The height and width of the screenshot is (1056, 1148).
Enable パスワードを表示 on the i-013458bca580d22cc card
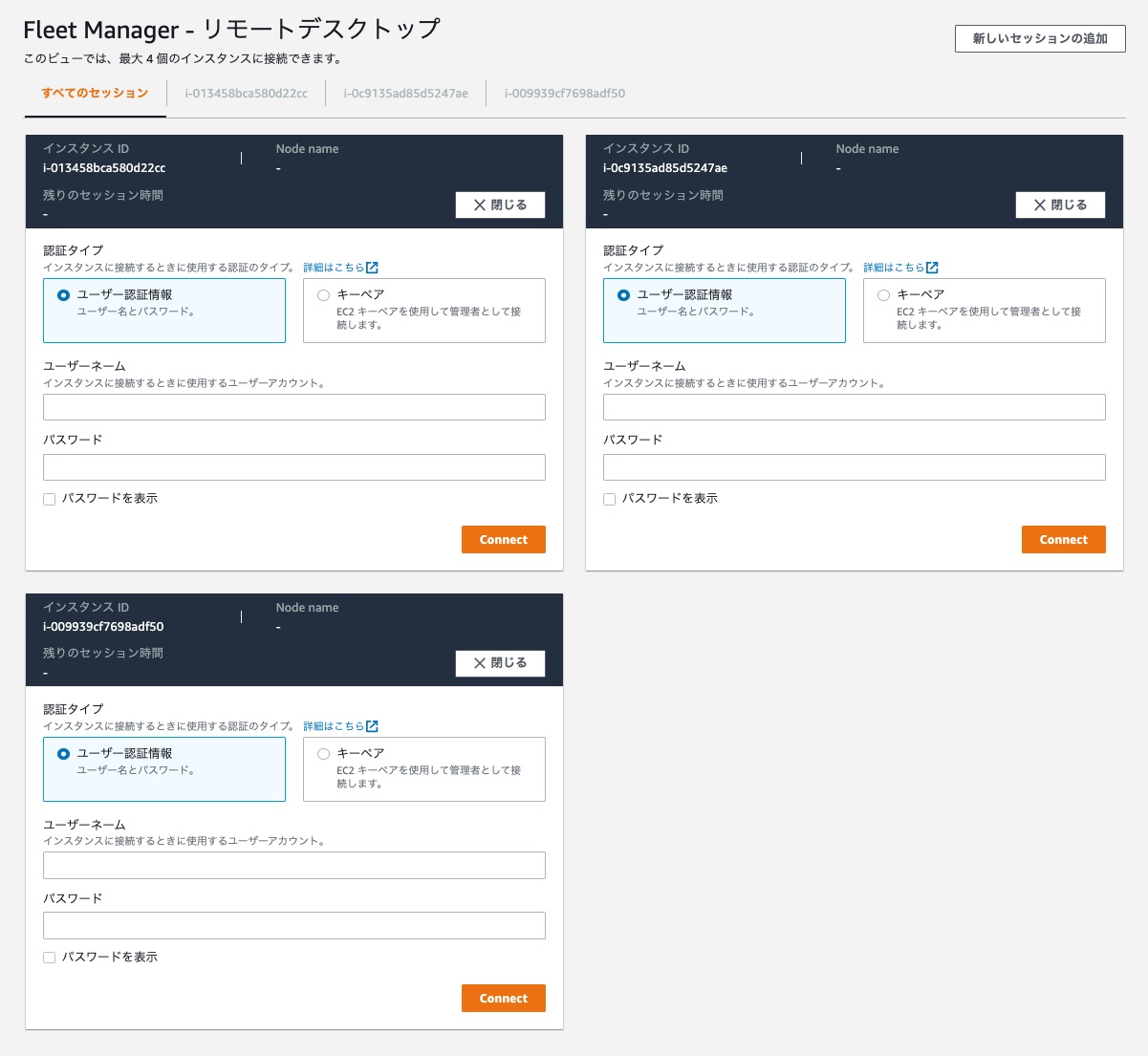point(49,498)
